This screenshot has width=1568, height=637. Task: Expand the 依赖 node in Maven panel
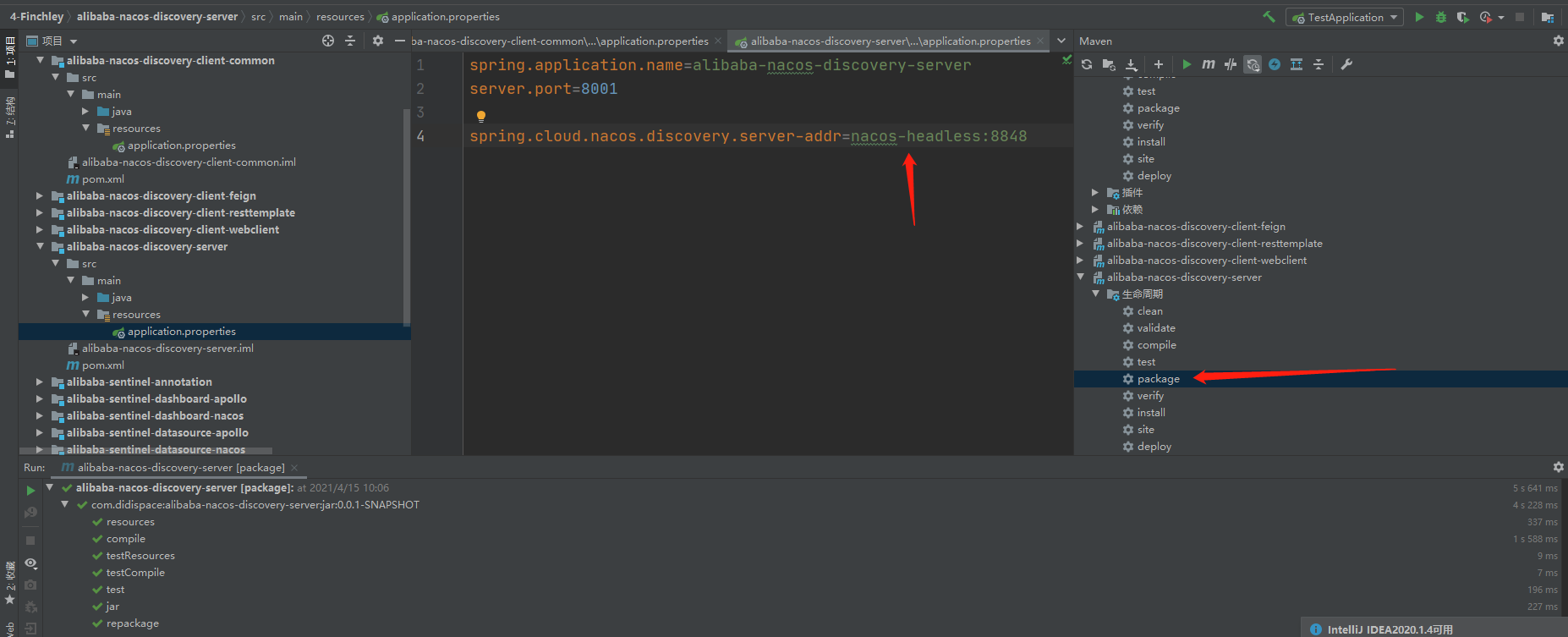click(x=1096, y=209)
